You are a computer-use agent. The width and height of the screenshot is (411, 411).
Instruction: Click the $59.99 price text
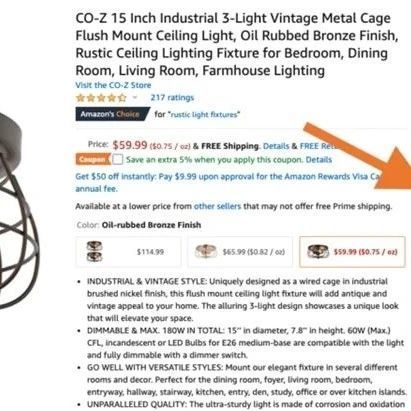pos(130,145)
